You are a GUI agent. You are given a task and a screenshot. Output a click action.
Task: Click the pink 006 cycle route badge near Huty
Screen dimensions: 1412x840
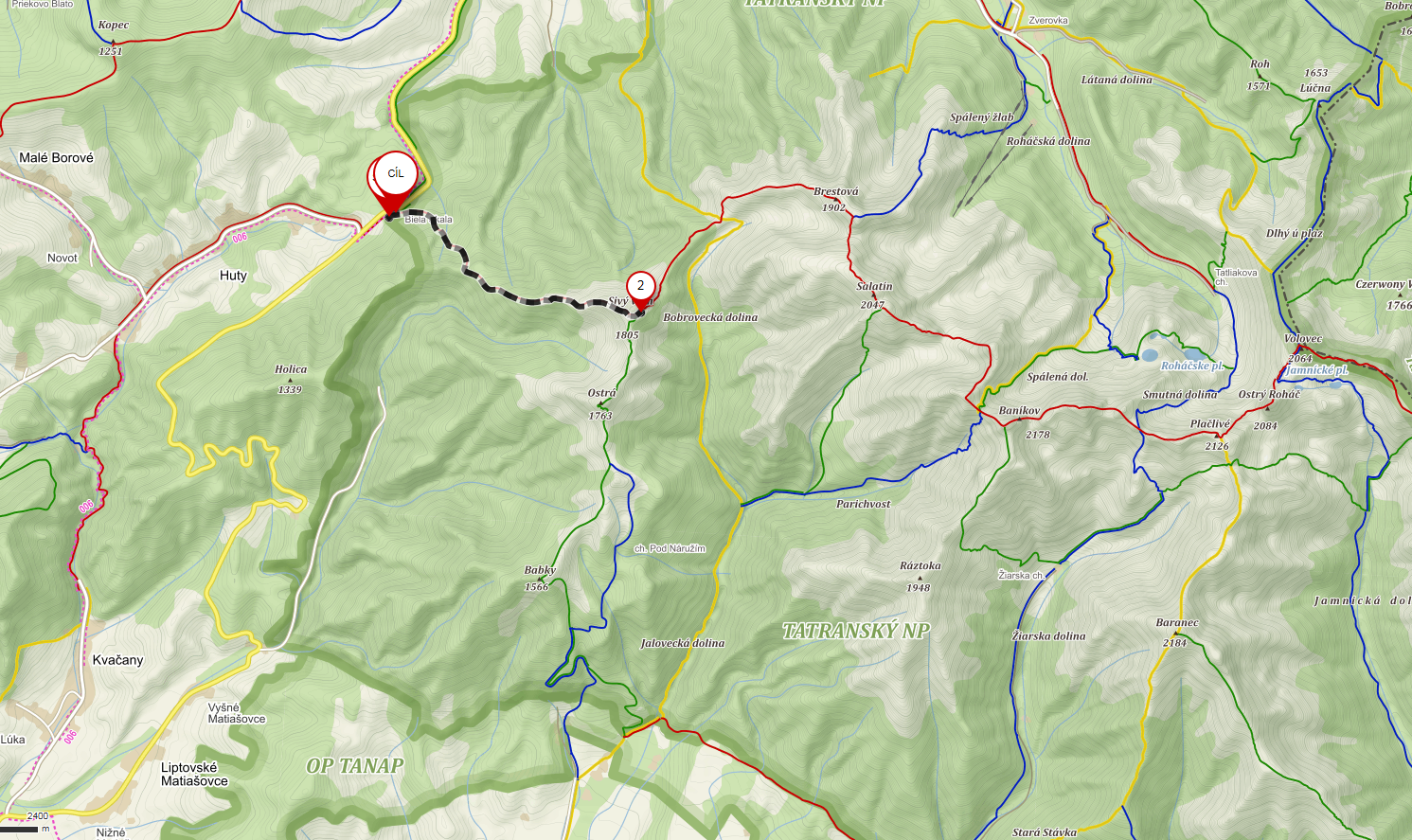click(x=240, y=237)
